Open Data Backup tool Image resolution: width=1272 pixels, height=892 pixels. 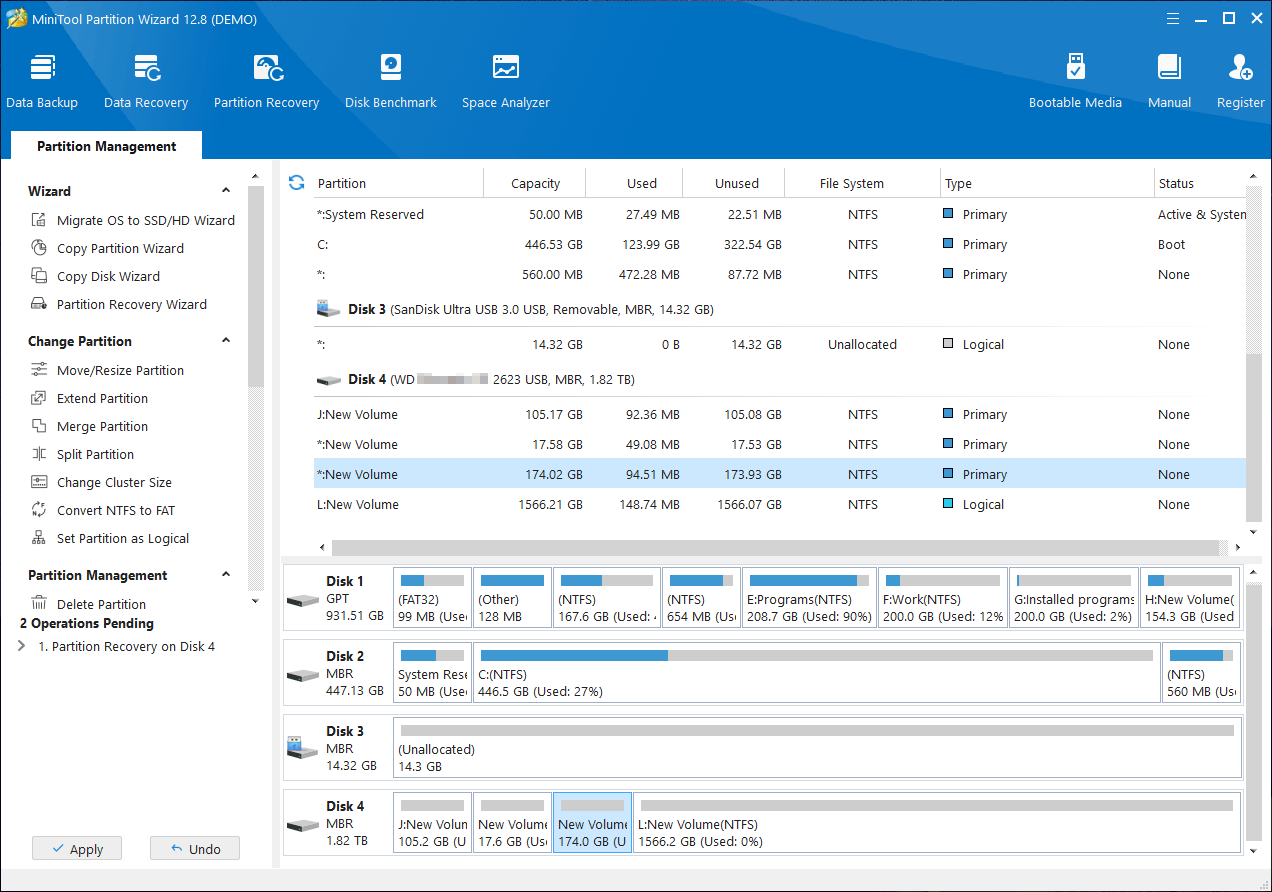coord(42,82)
